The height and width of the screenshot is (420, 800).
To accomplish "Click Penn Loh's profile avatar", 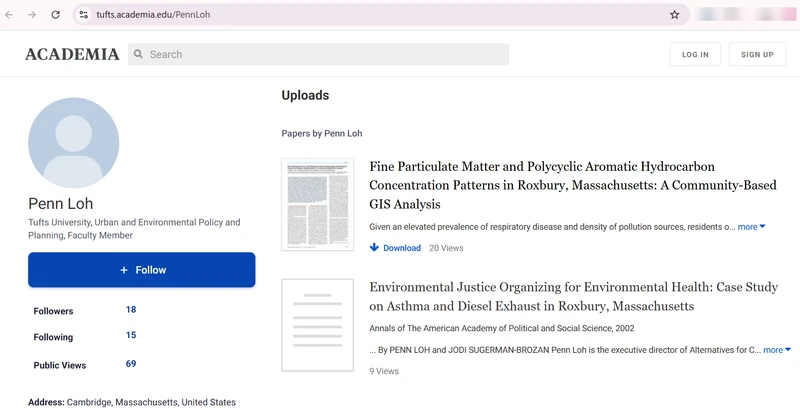I will tap(73, 143).
